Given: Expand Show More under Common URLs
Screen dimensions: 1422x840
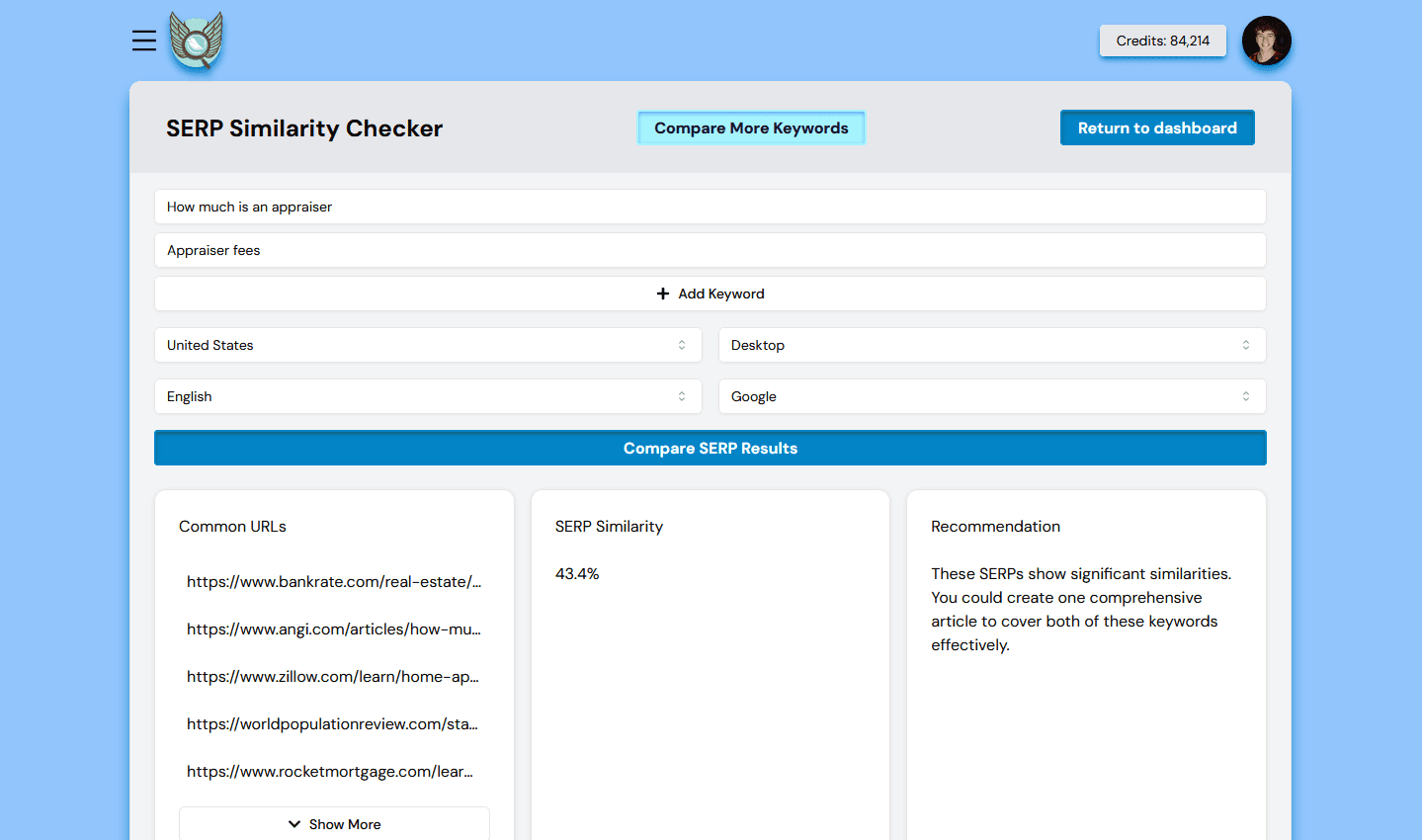Looking at the screenshot, I should (x=333, y=823).
